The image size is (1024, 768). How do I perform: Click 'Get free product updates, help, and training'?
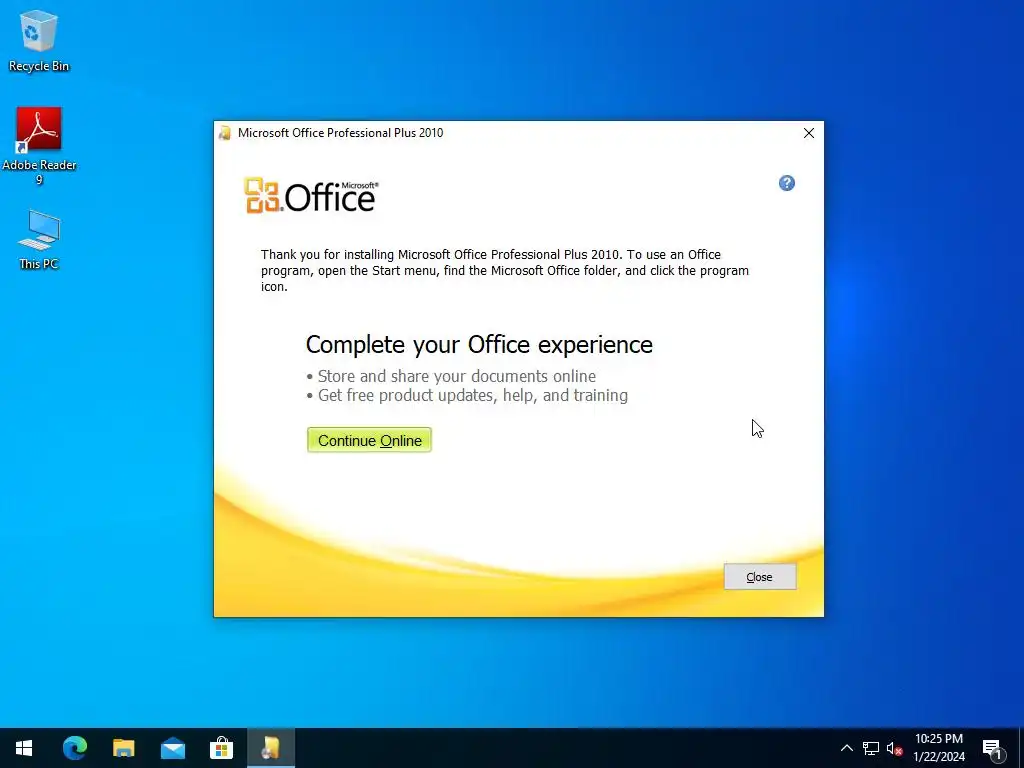point(473,395)
